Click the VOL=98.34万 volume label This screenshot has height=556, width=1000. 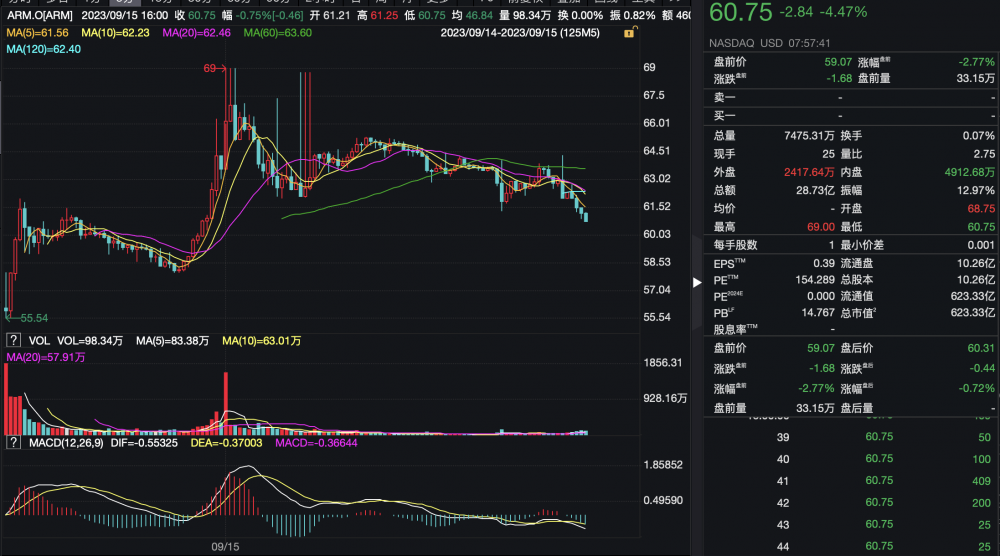click(x=89, y=341)
